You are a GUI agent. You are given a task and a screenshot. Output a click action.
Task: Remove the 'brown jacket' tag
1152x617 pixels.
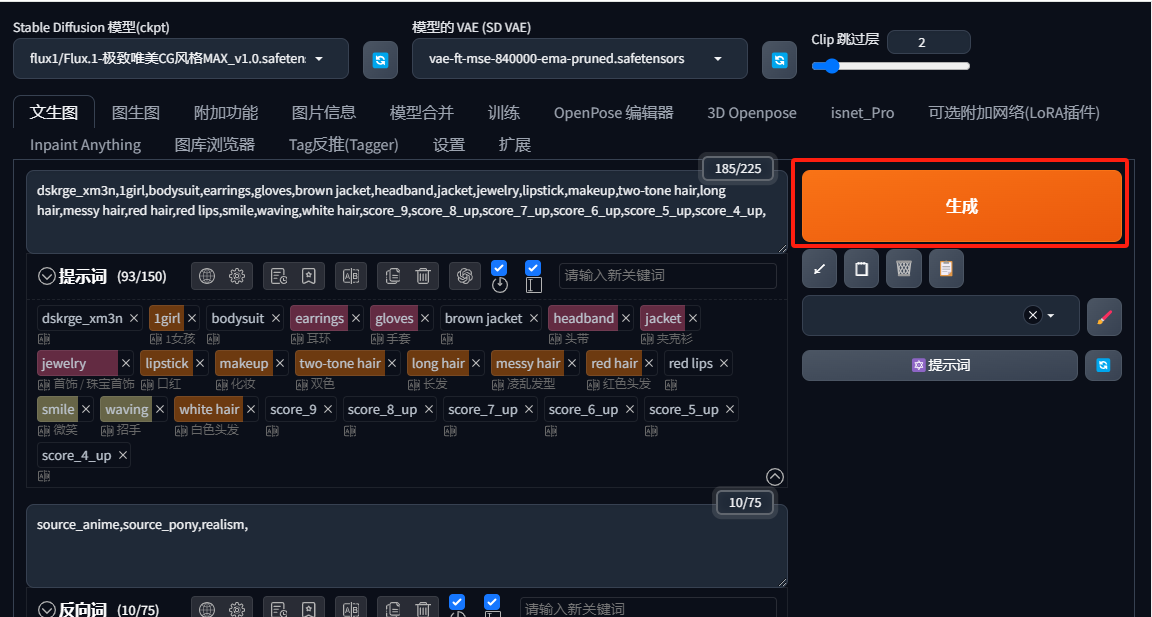[534, 318]
